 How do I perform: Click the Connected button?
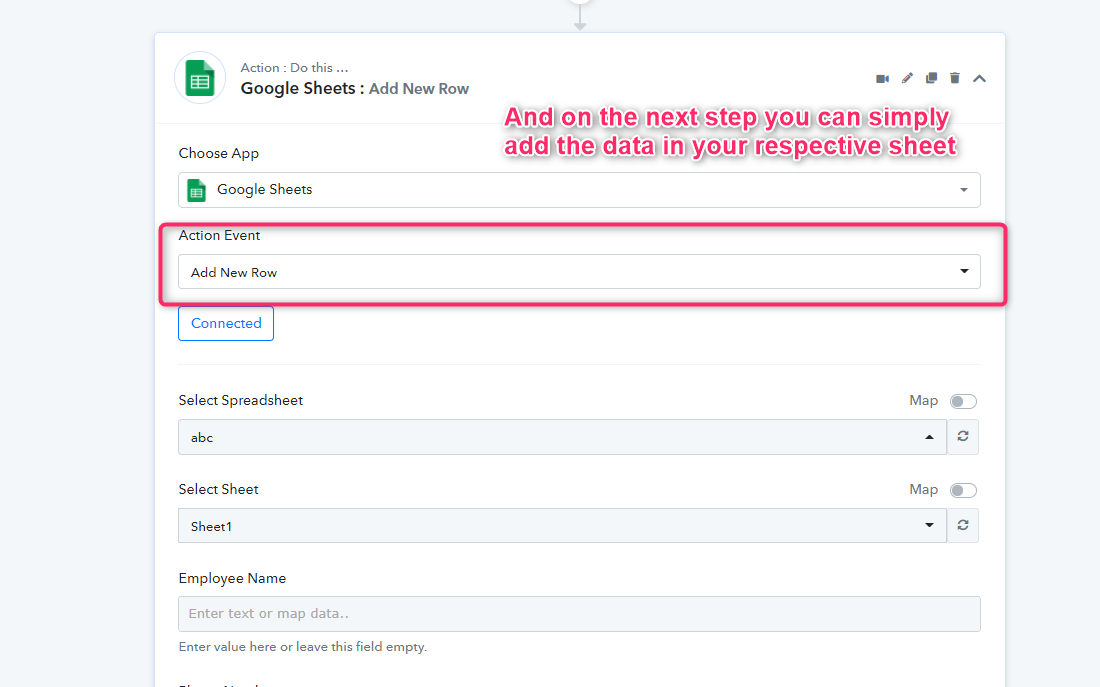tap(226, 324)
